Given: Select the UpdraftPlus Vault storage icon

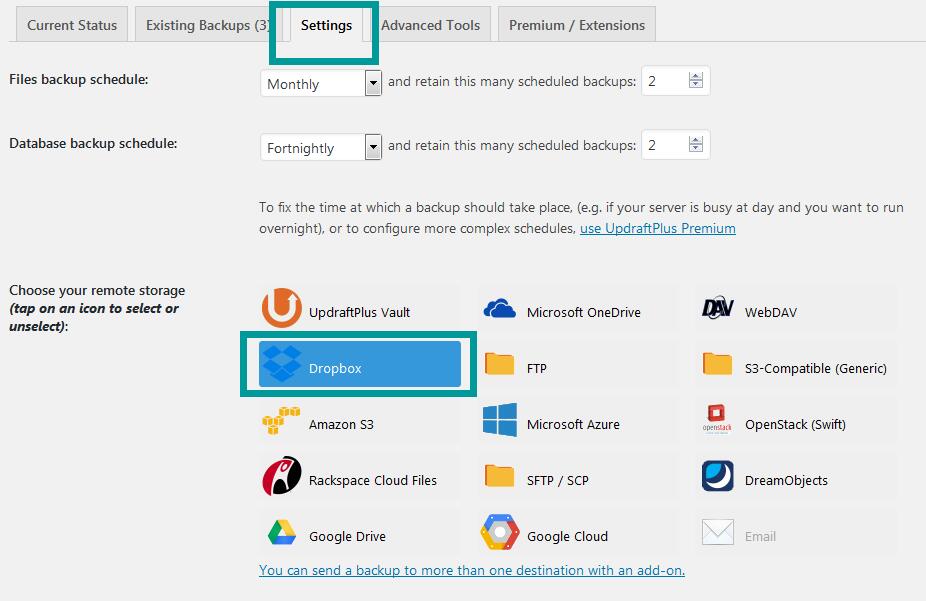Looking at the screenshot, I should (x=281, y=309).
